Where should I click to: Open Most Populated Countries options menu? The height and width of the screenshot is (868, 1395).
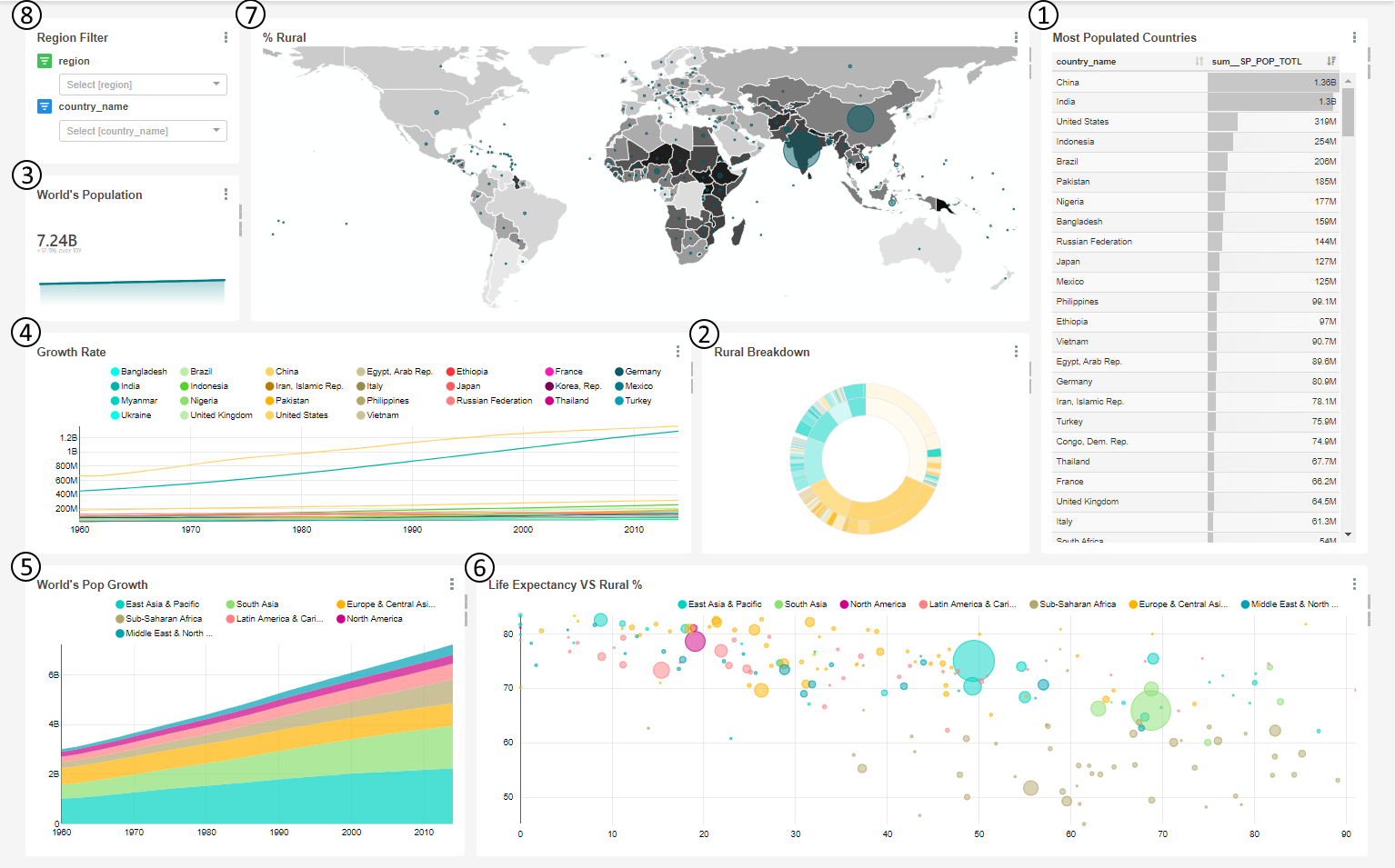1354,37
